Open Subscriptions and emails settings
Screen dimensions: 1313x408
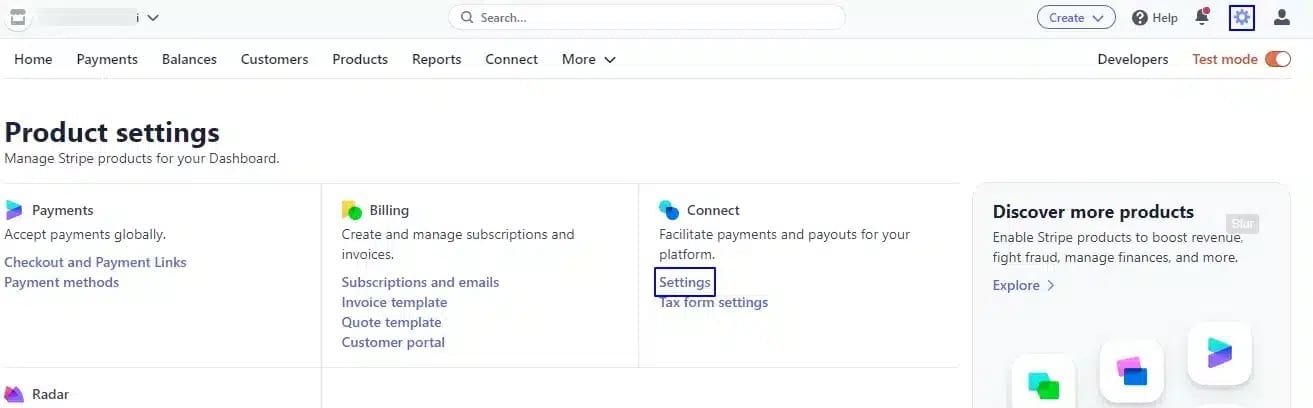[420, 282]
